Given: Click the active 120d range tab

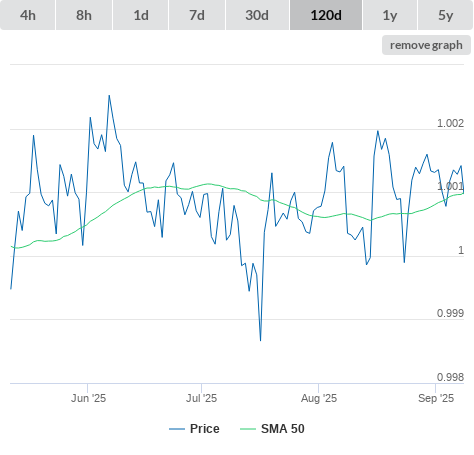Looking at the screenshot, I should click(x=326, y=15).
